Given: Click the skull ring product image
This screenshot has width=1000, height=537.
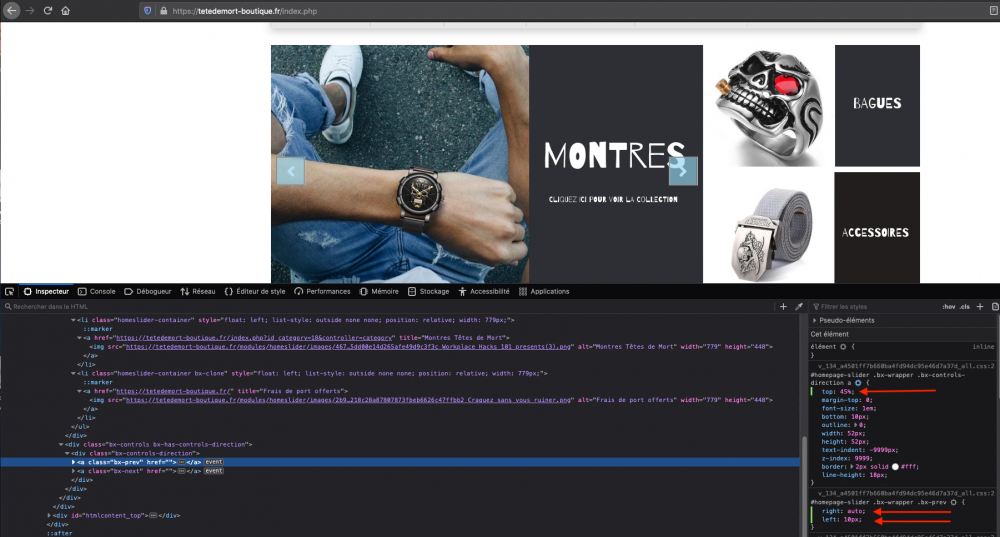Looking at the screenshot, I should click(x=768, y=105).
